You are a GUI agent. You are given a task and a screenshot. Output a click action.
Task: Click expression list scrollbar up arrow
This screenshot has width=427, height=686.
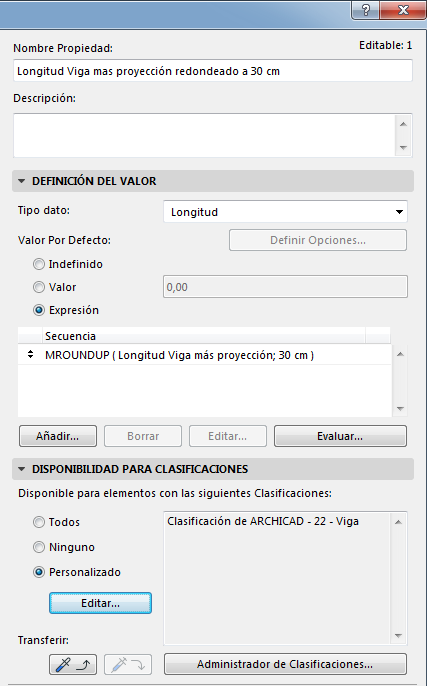[399, 354]
